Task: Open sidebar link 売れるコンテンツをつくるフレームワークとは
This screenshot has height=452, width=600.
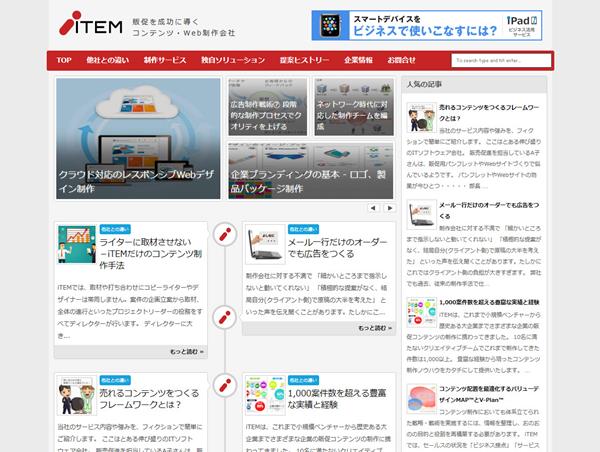Action: coord(489,113)
